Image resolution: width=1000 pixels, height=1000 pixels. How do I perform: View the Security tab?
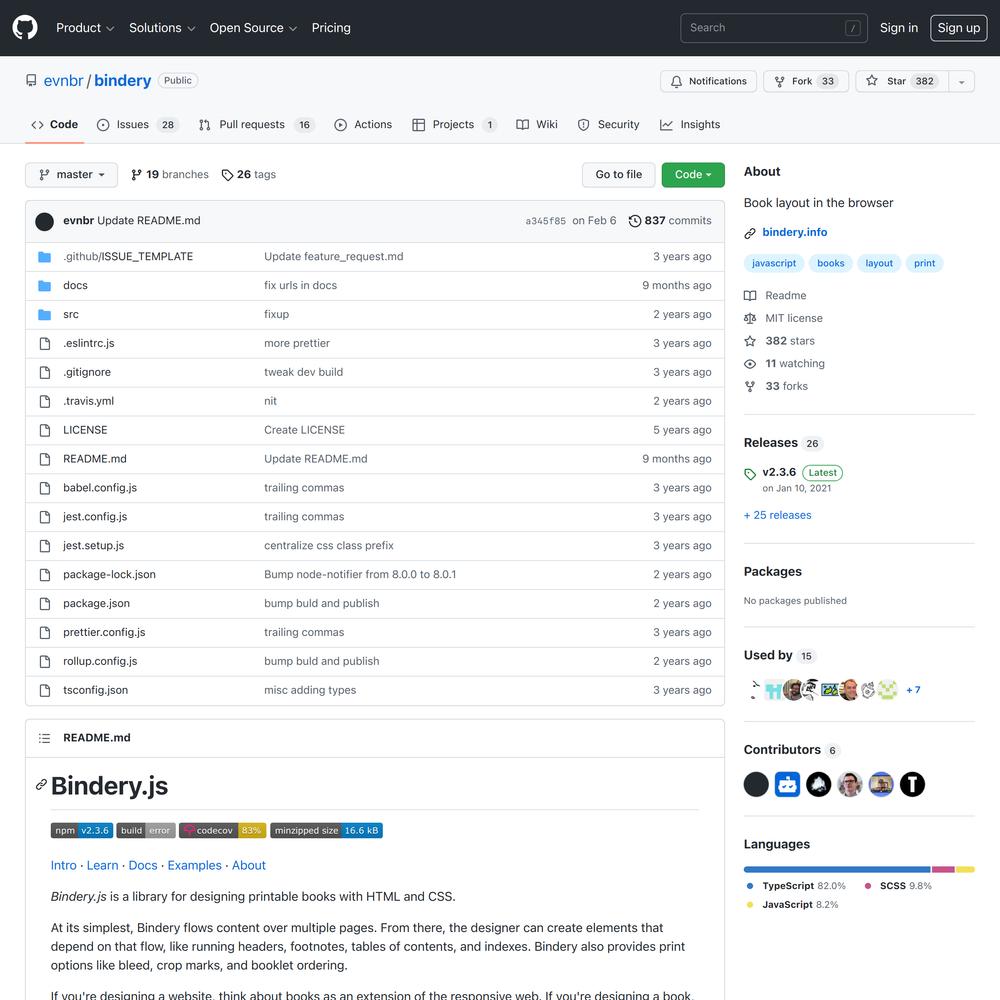608,125
